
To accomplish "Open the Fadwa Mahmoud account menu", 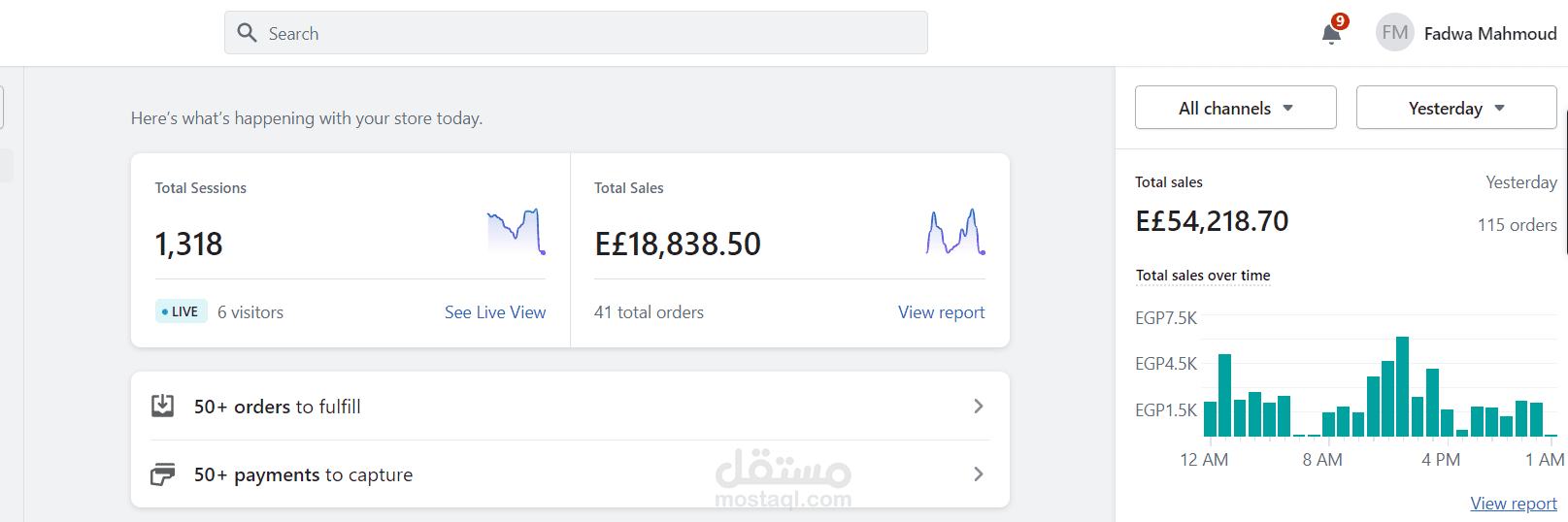I will tap(1489, 34).
